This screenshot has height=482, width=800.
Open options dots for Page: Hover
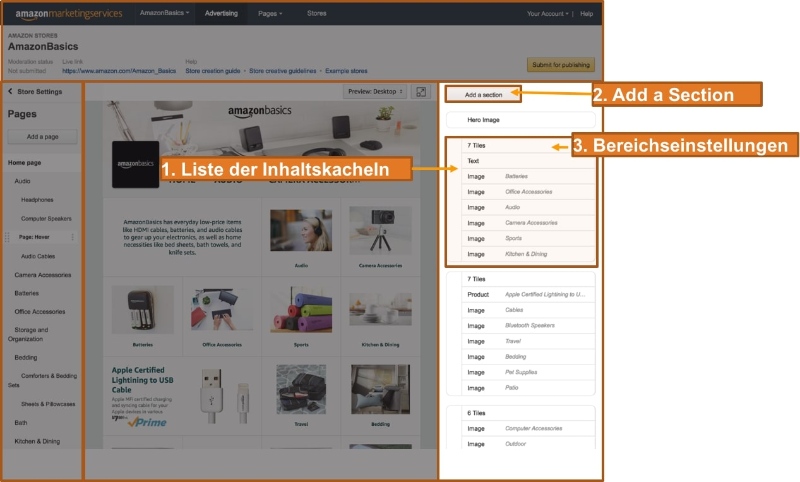click(x=72, y=237)
